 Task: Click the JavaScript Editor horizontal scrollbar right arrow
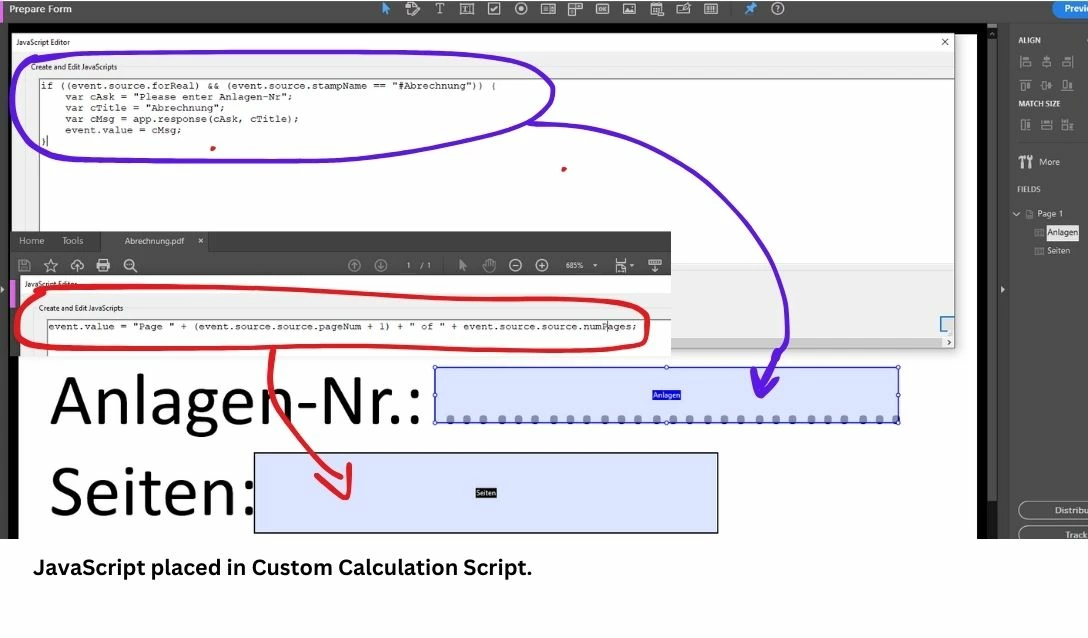tap(949, 342)
